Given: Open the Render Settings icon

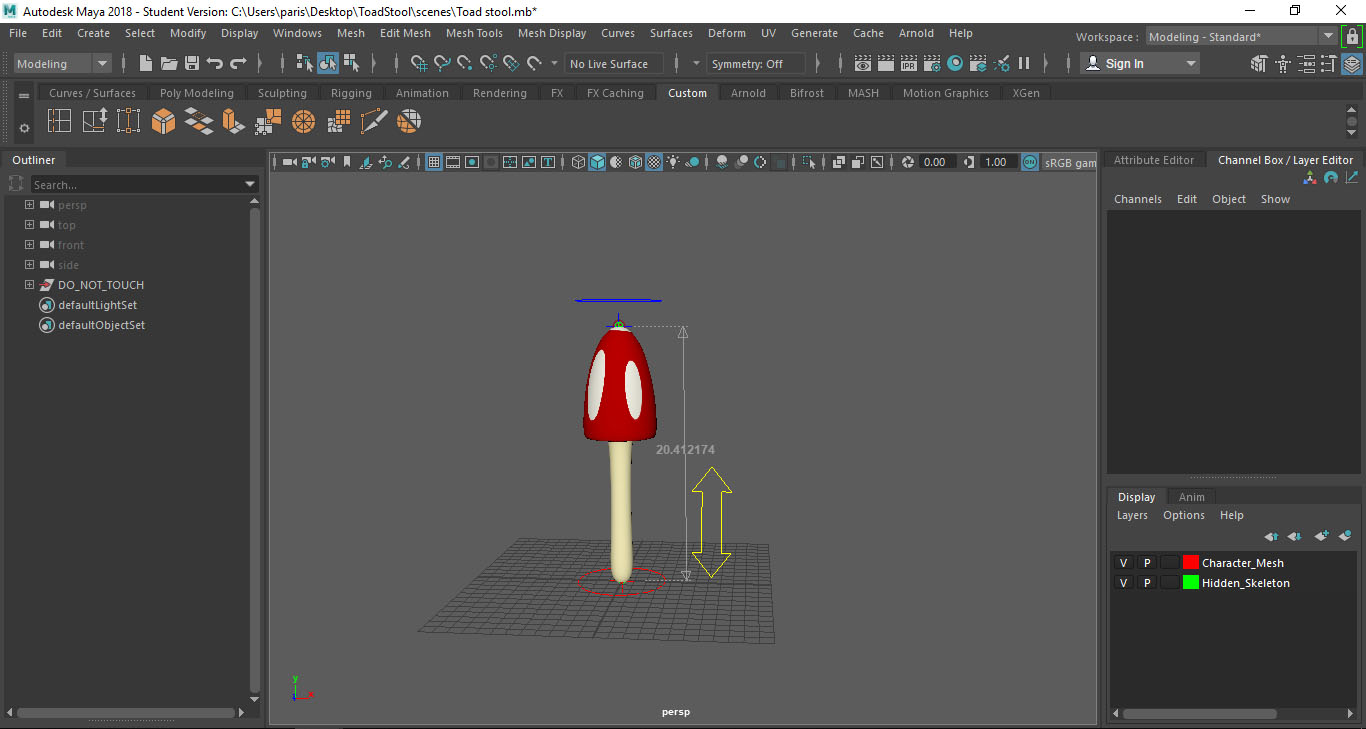Looking at the screenshot, I should (932, 63).
